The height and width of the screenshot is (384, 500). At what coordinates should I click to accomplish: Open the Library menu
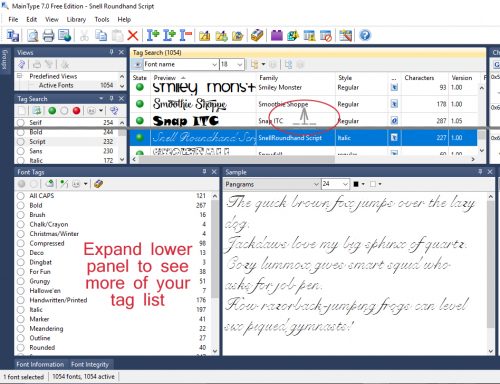(76, 19)
